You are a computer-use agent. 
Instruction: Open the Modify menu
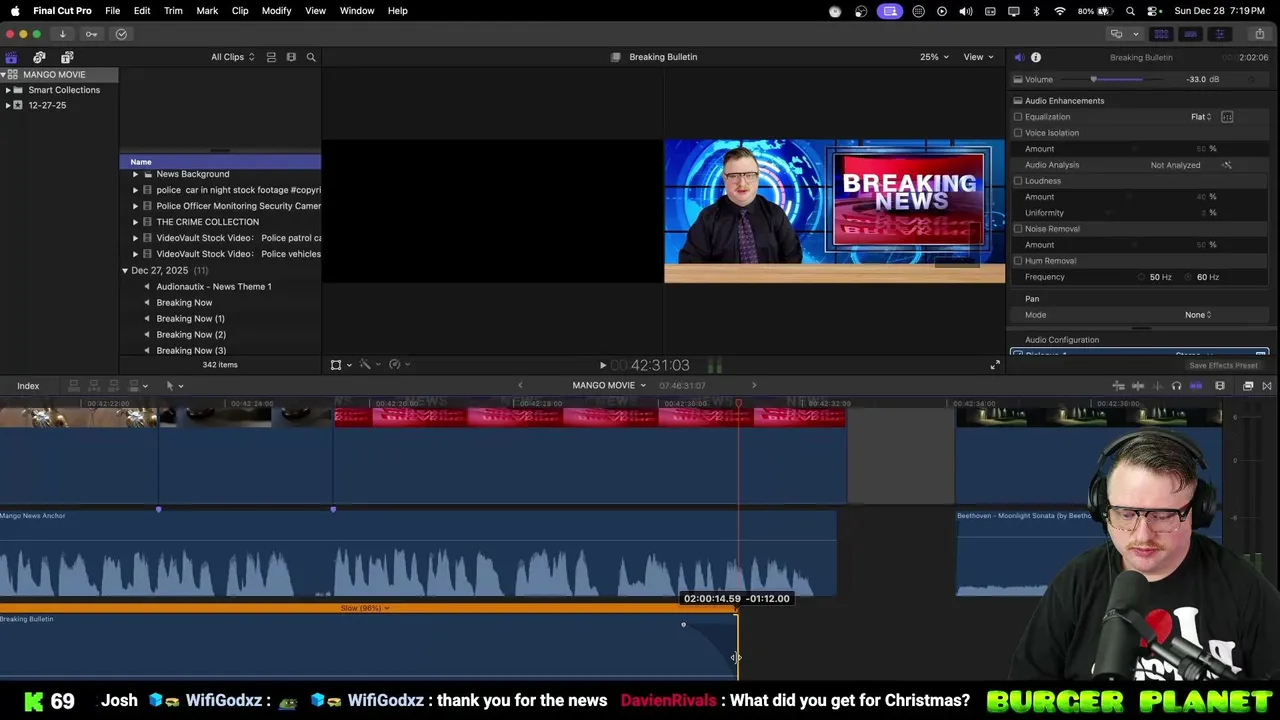(x=276, y=11)
